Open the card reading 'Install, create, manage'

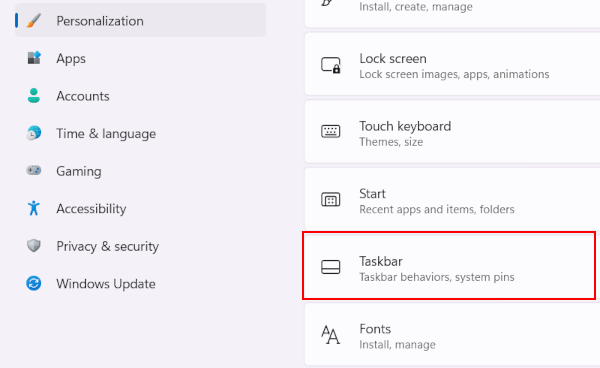pyautogui.click(x=452, y=14)
